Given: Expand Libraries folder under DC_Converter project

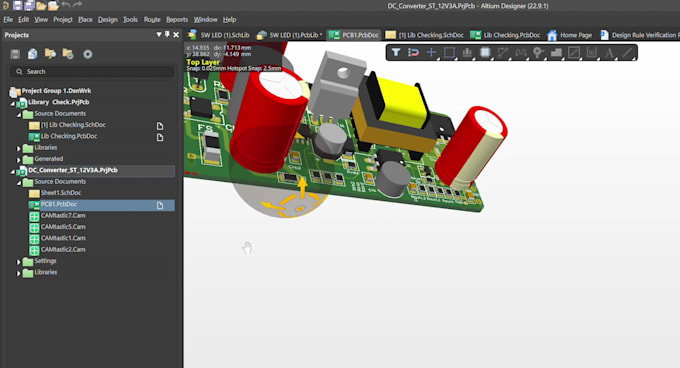Looking at the screenshot, I should 19,273.
